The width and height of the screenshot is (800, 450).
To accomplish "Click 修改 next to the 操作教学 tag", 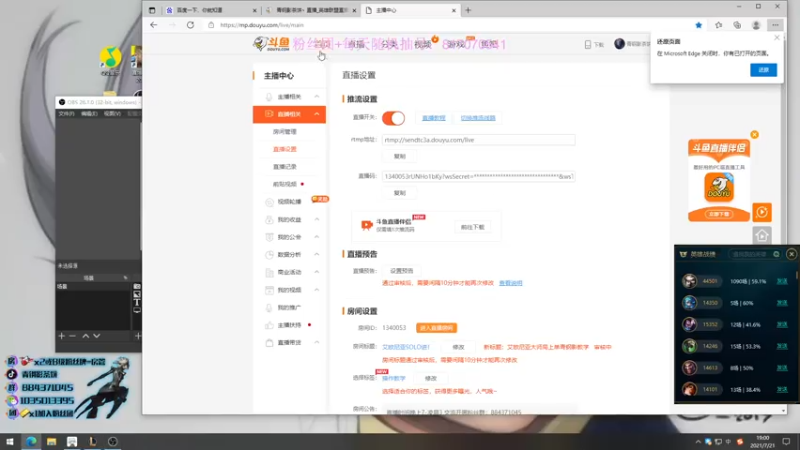I will tap(431, 378).
